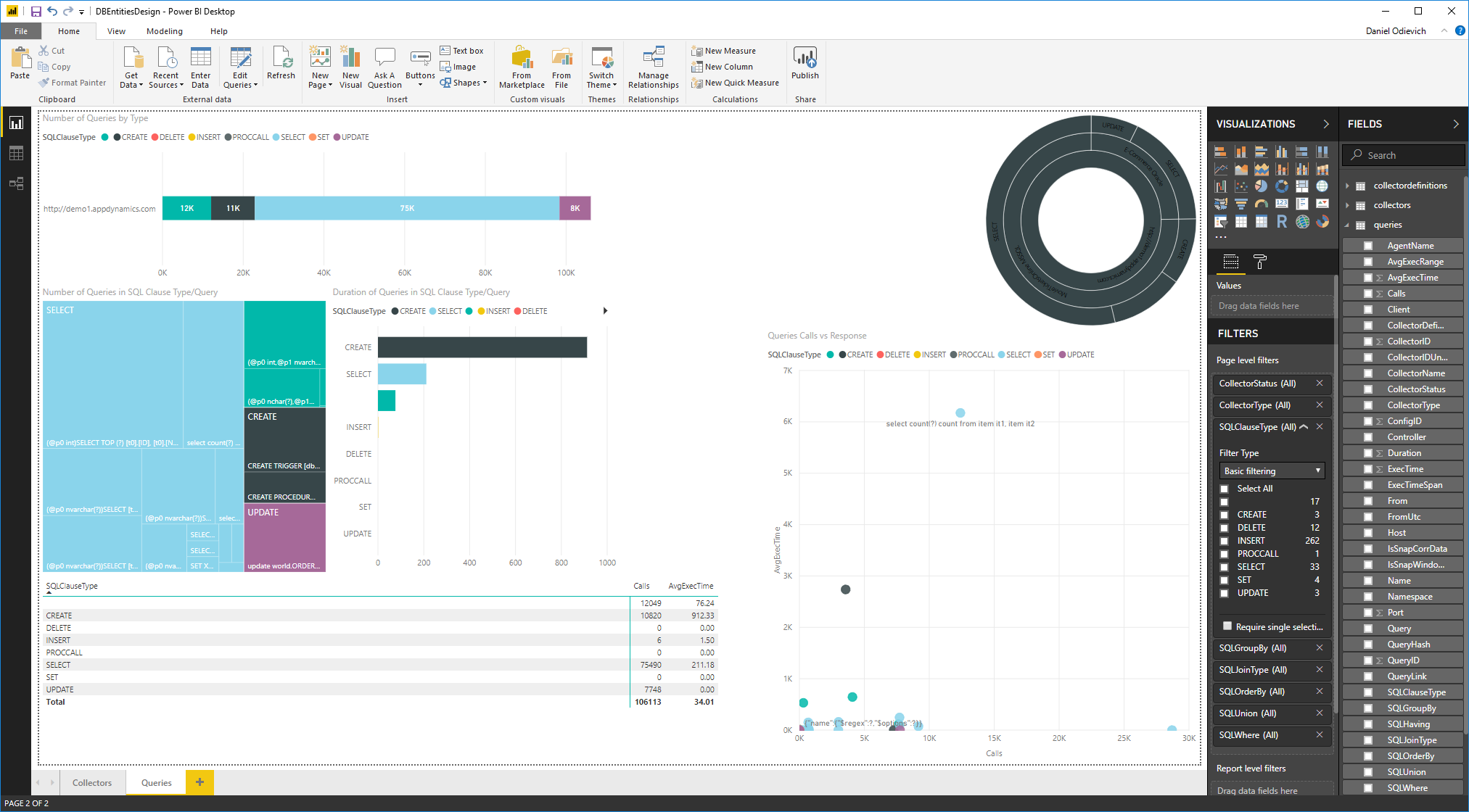Open Relationships view in left sidebar
This screenshot has width=1469, height=812.
[16, 183]
